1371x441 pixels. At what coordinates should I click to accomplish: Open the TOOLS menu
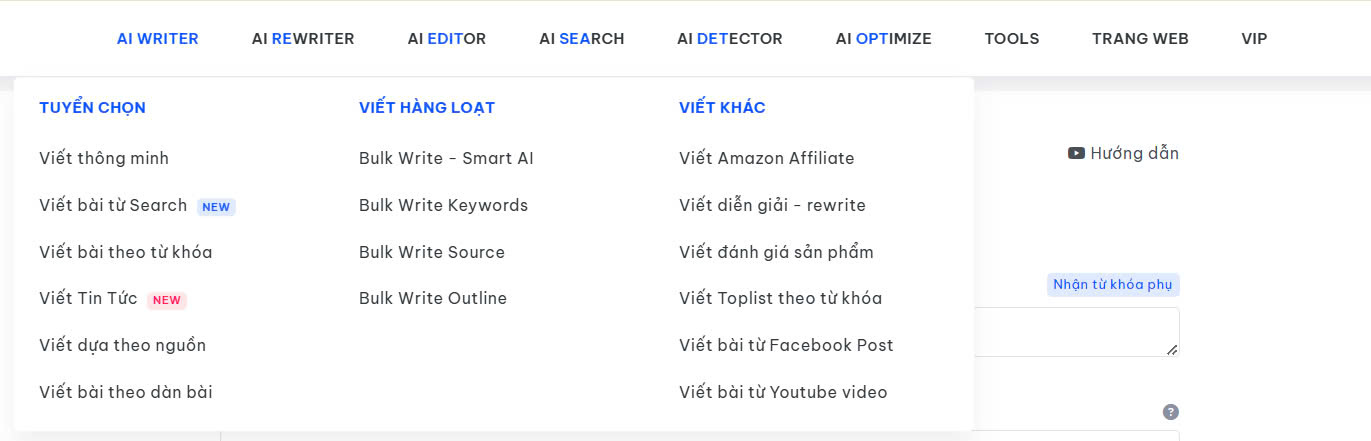click(x=1012, y=39)
